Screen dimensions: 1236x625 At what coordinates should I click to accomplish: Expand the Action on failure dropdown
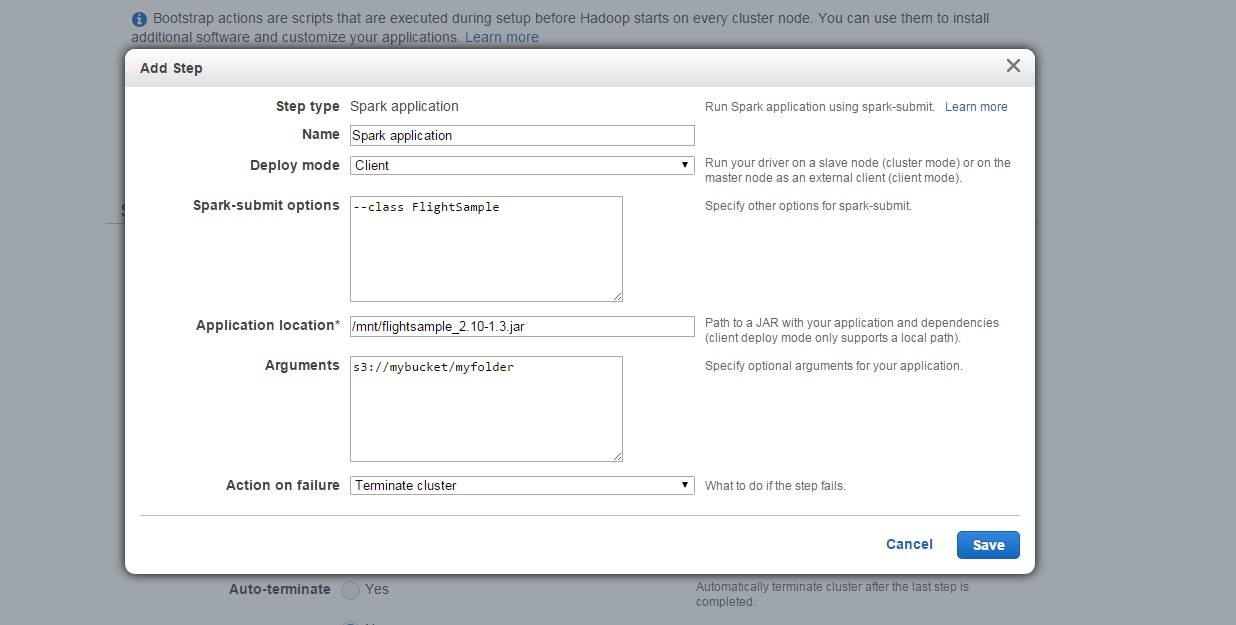[521, 485]
